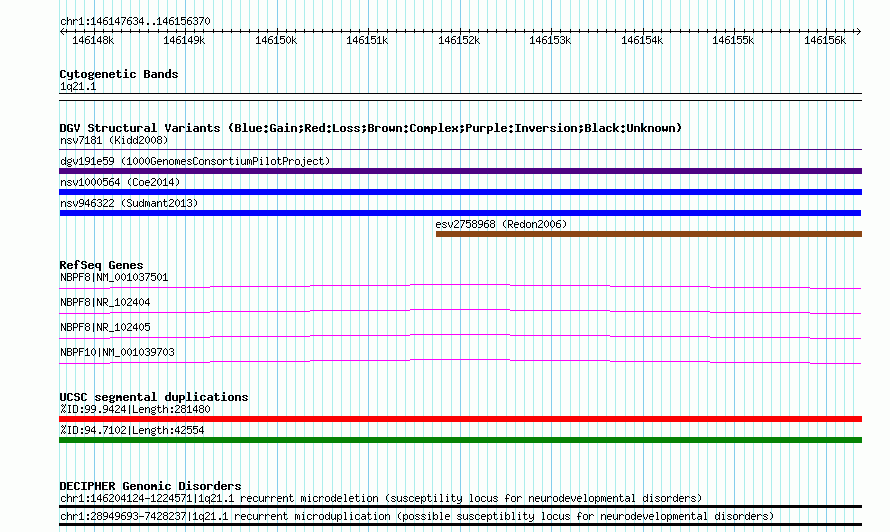The image size is (890, 532).
Task: Click the DECIPHER Genomic Disorders track title
Action: (150, 486)
